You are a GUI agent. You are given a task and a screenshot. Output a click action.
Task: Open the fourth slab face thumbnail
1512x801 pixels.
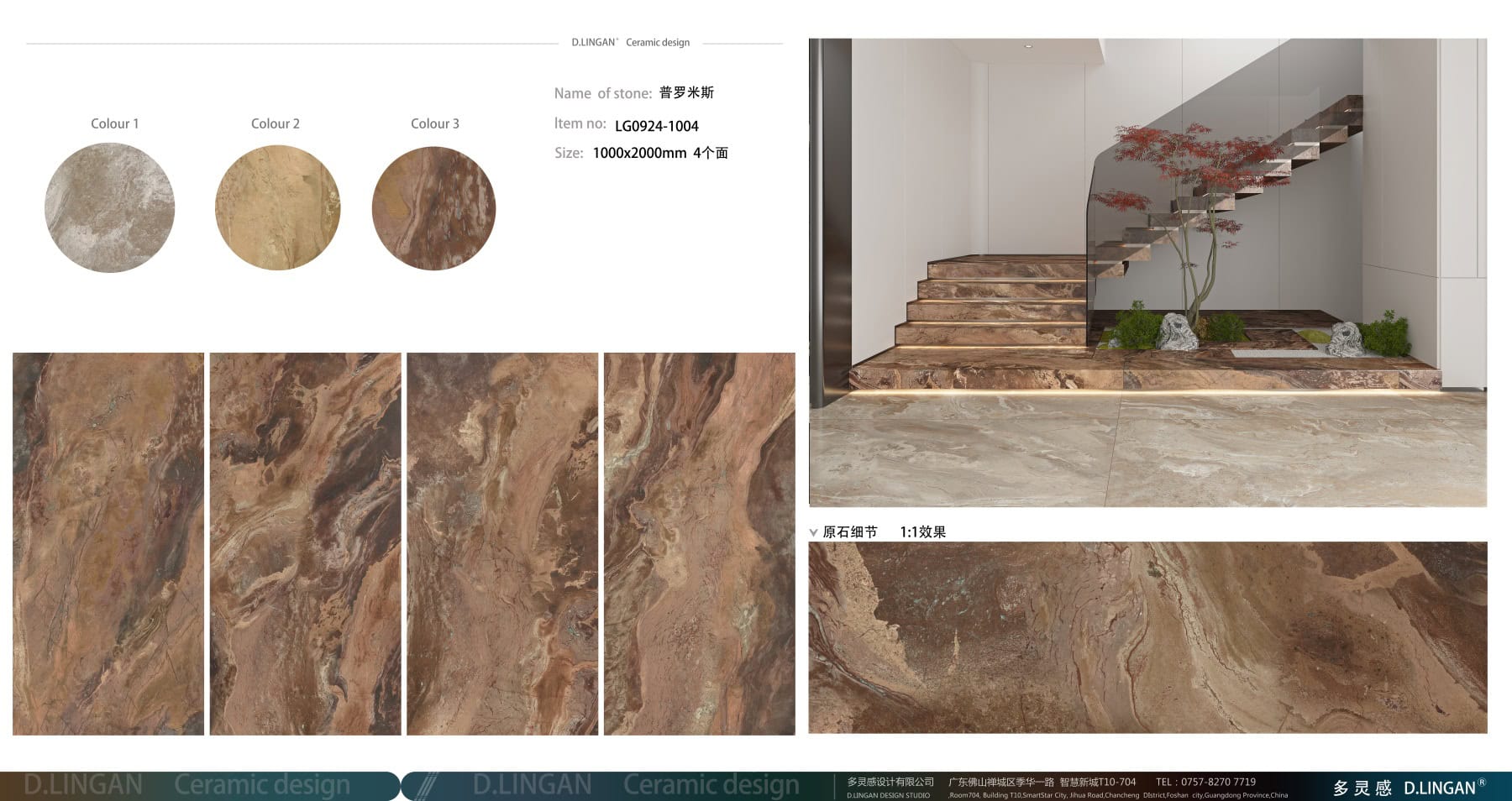(x=699, y=543)
